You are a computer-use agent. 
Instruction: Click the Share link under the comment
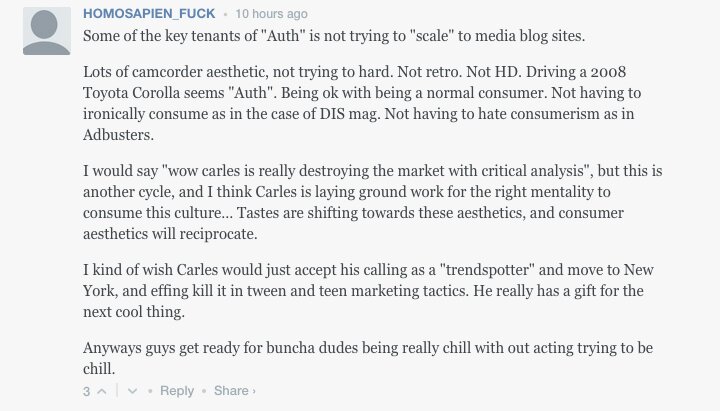231,391
